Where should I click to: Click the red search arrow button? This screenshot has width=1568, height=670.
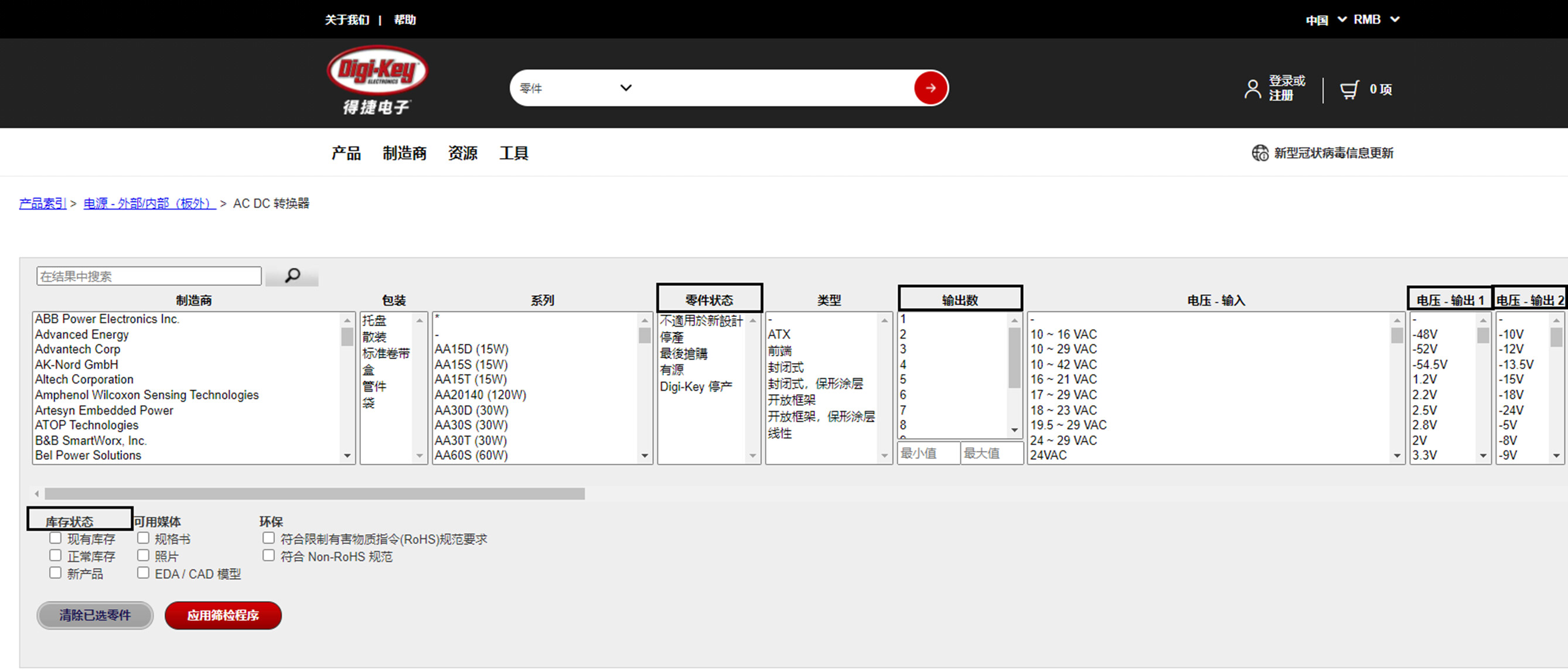coord(930,88)
